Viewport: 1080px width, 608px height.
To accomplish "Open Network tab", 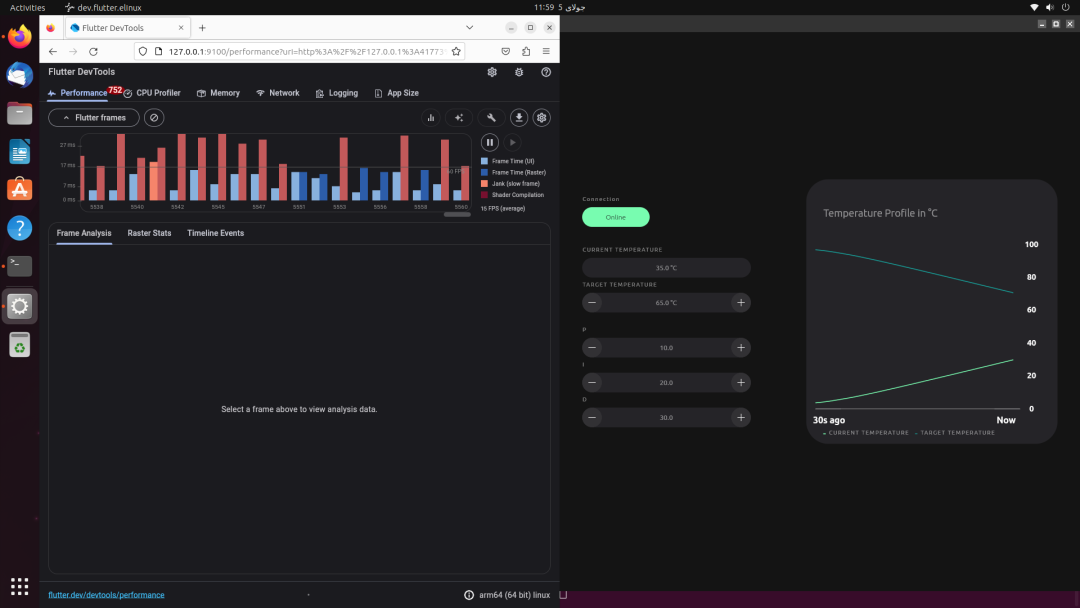I will [278, 93].
